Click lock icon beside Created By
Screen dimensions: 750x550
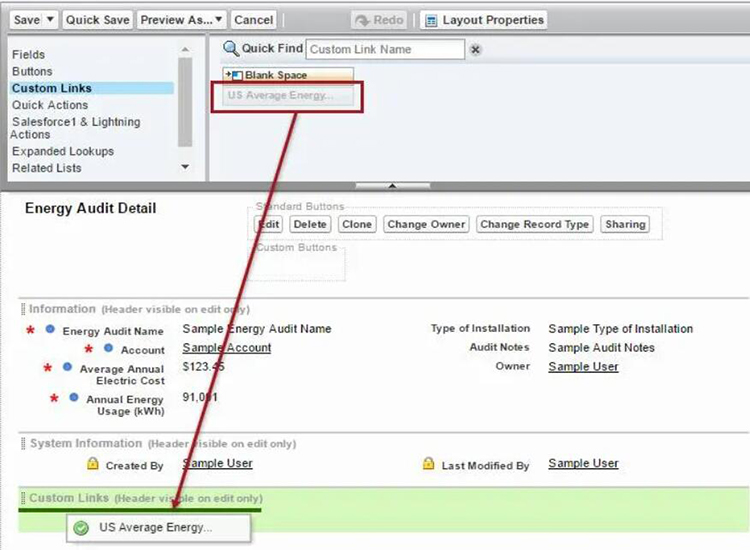[x=93, y=463]
